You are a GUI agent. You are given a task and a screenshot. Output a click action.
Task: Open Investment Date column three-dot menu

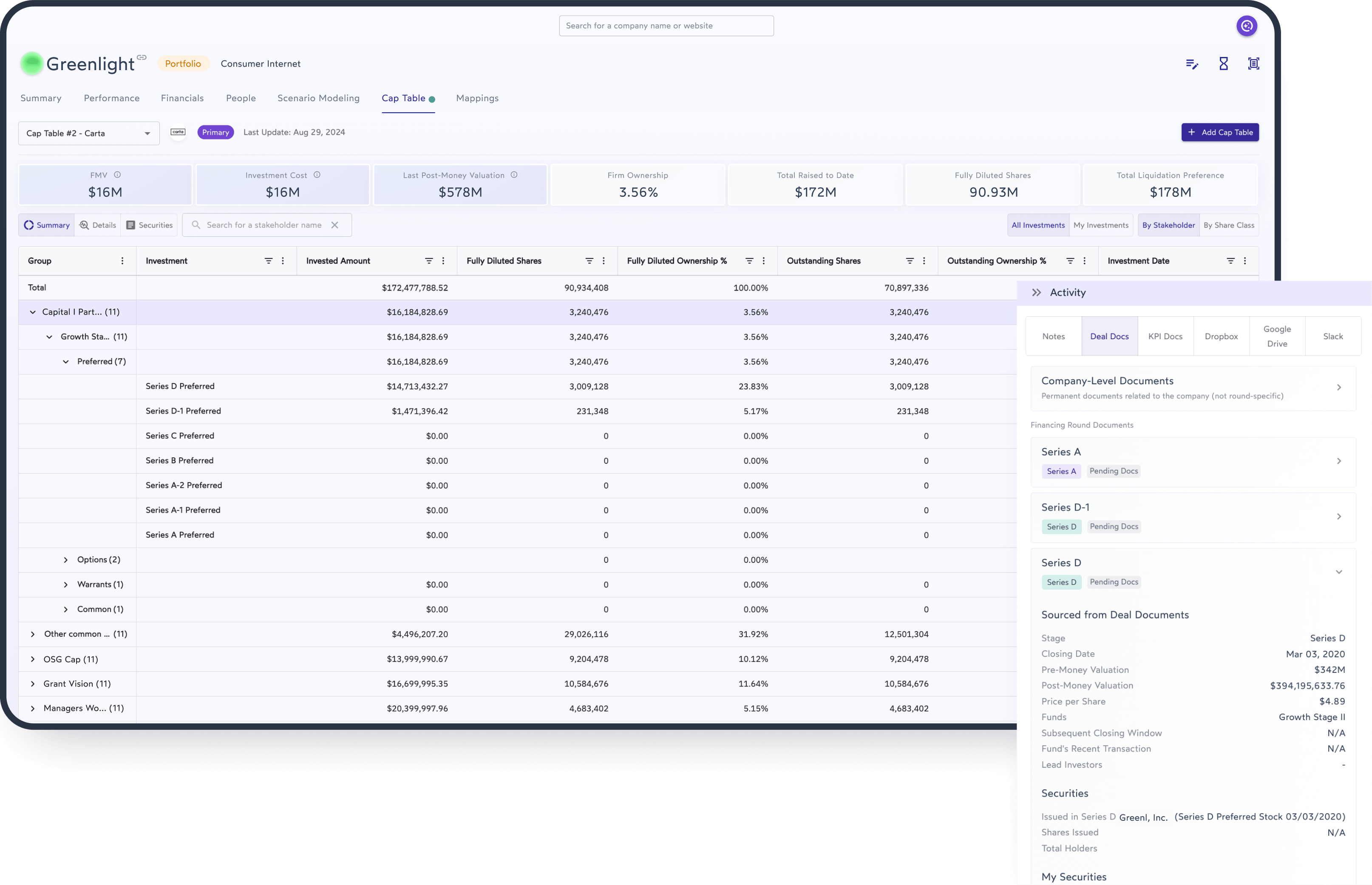click(x=1244, y=261)
